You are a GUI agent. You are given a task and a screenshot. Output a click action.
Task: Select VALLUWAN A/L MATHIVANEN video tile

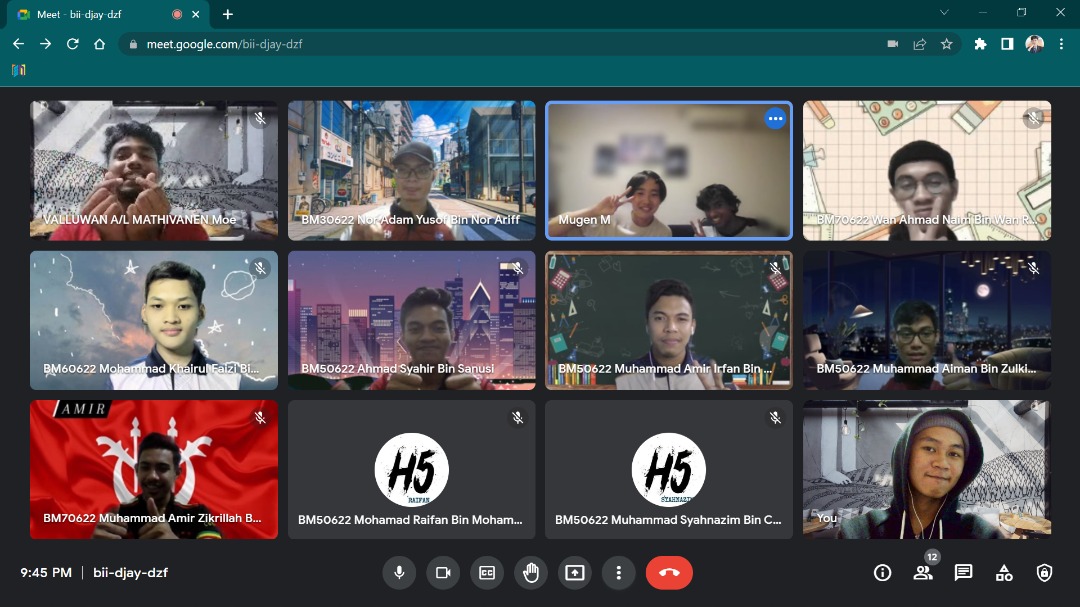154,170
